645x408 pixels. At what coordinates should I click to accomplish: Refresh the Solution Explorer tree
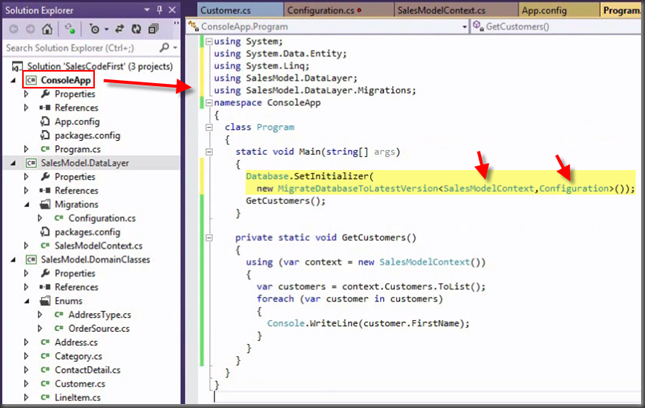(x=136, y=29)
